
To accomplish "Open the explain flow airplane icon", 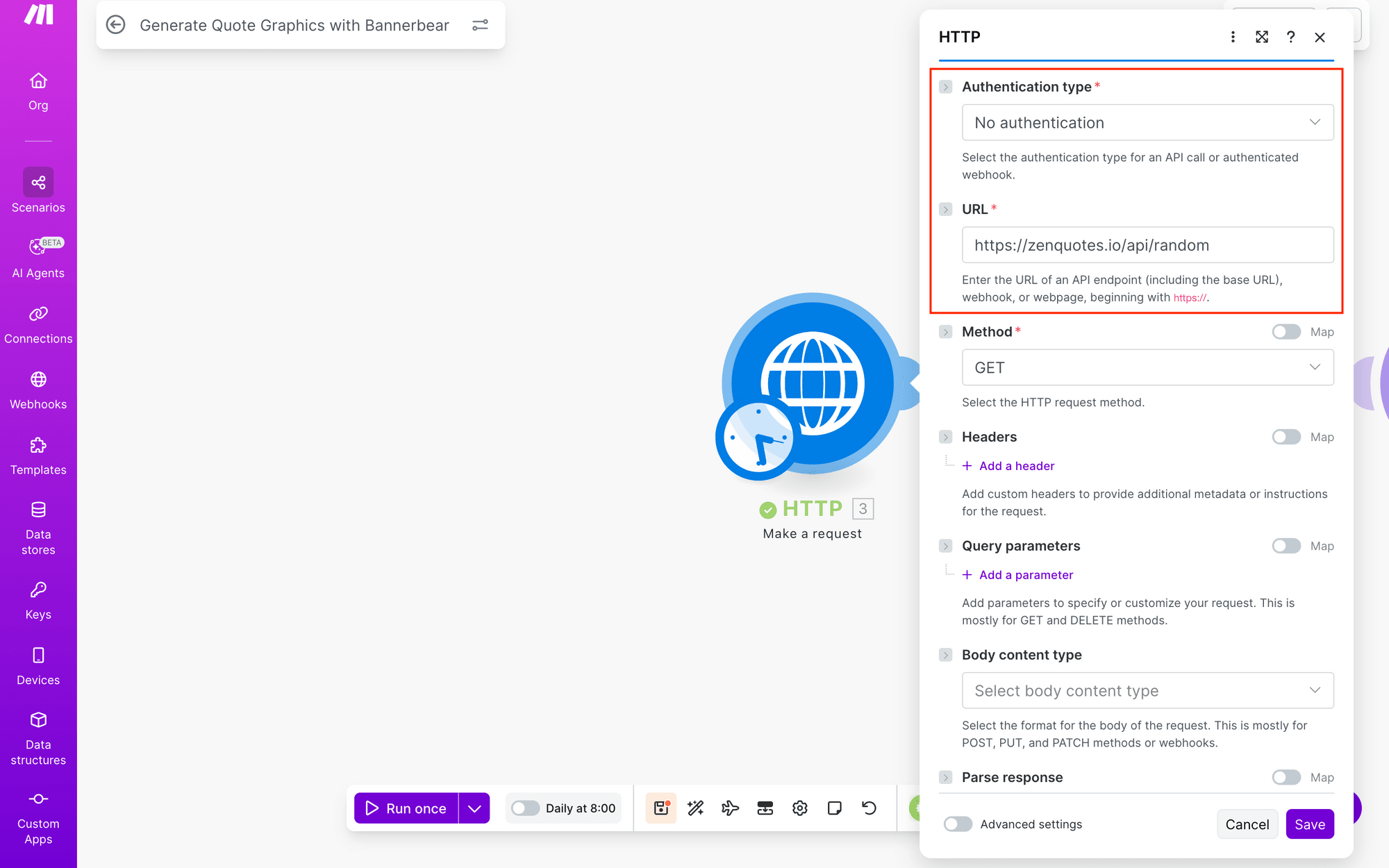I will tap(730, 808).
